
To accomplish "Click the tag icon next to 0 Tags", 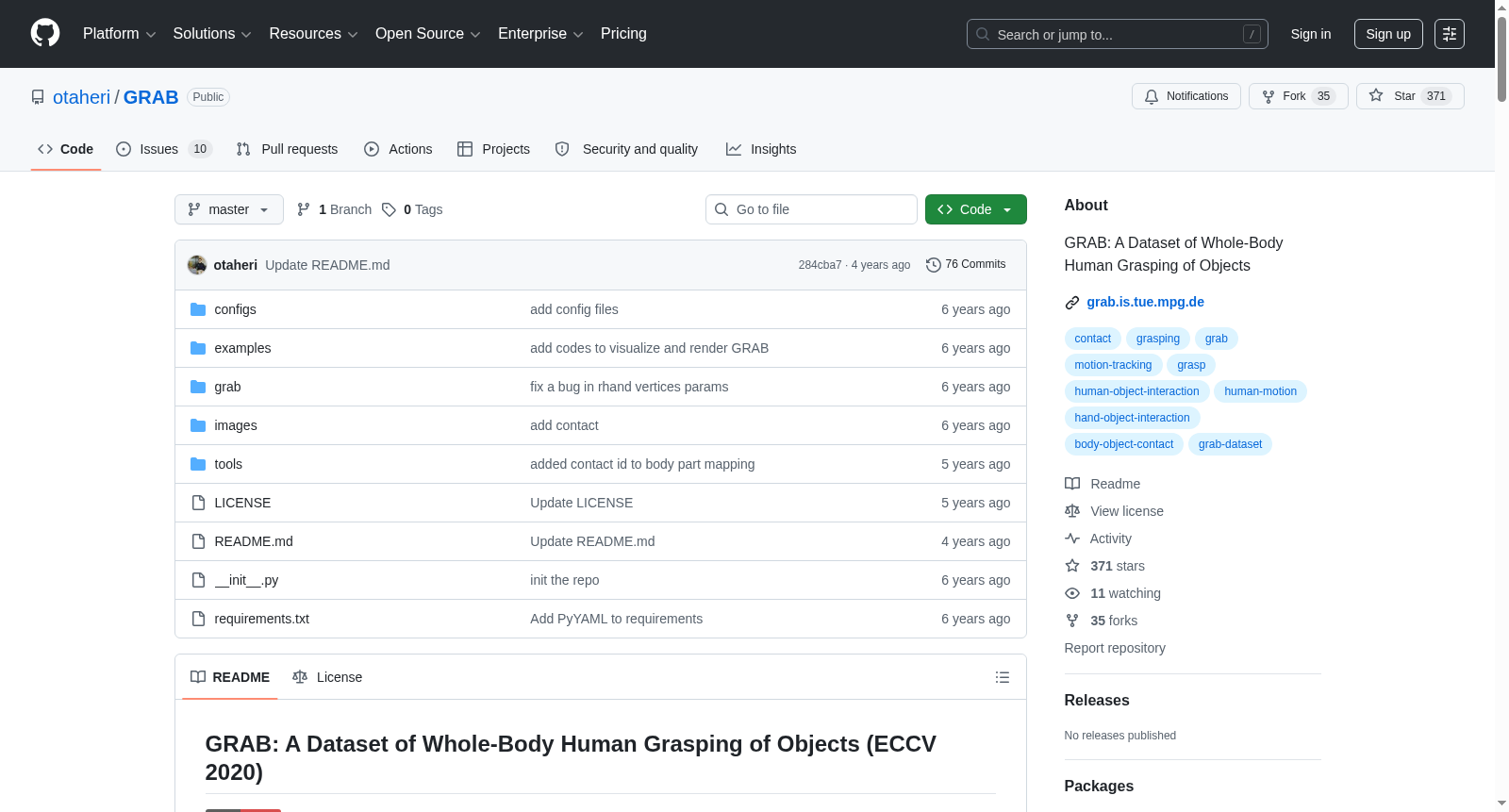I will point(390,209).
